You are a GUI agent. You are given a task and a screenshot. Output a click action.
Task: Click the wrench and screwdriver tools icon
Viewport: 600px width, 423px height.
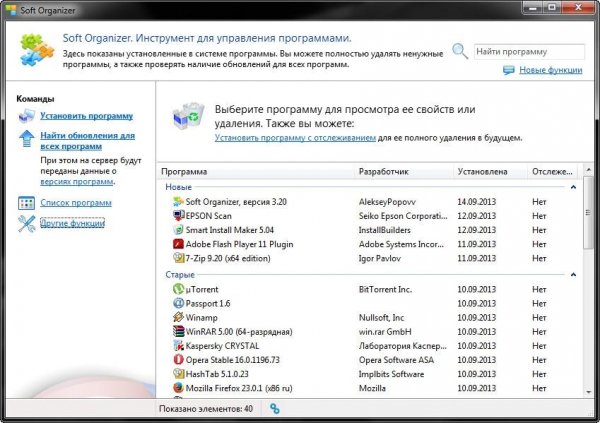26,224
